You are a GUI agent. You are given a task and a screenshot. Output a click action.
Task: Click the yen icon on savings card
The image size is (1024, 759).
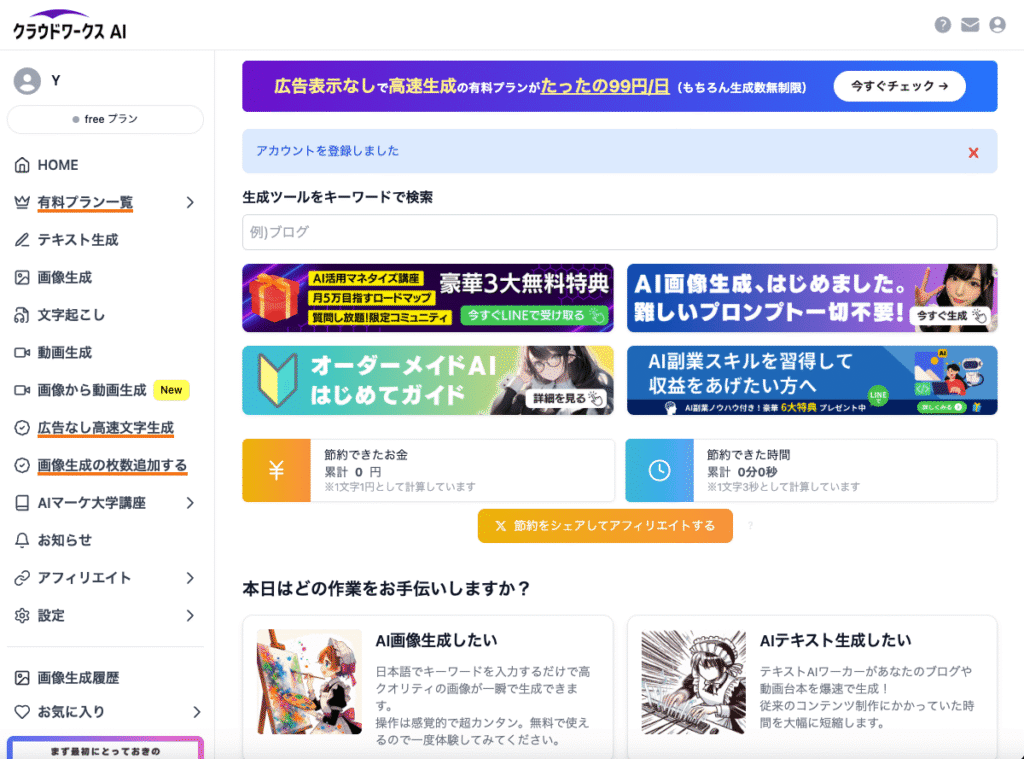tap(276, 470)
